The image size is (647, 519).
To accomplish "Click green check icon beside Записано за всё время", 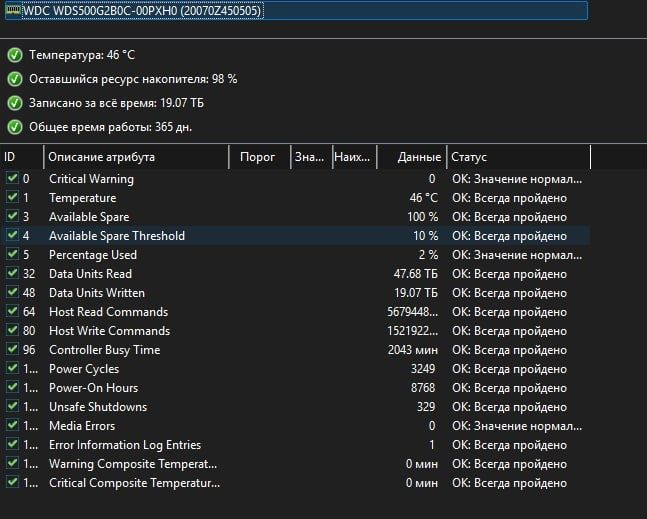I will [15, 103].
